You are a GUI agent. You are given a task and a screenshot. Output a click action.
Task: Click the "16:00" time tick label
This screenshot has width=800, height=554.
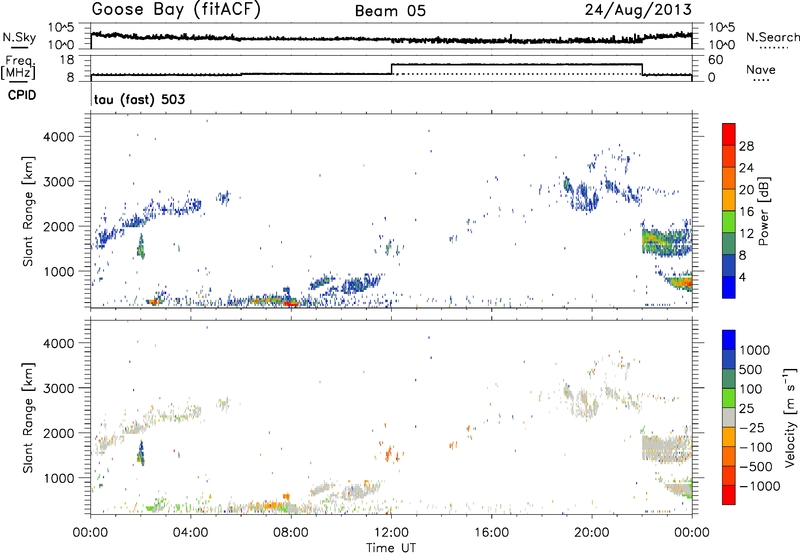(x=491, y=533)
